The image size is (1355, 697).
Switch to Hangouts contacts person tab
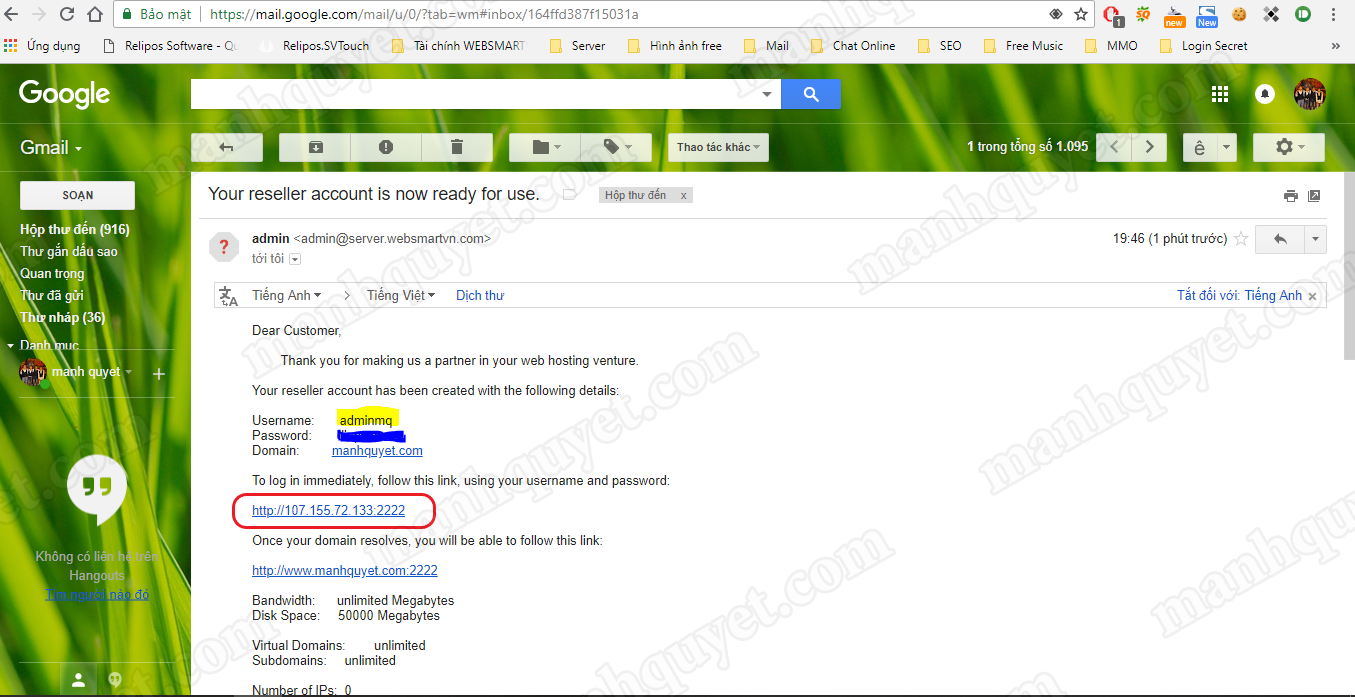pyautogui.click(x=78, y=679)
